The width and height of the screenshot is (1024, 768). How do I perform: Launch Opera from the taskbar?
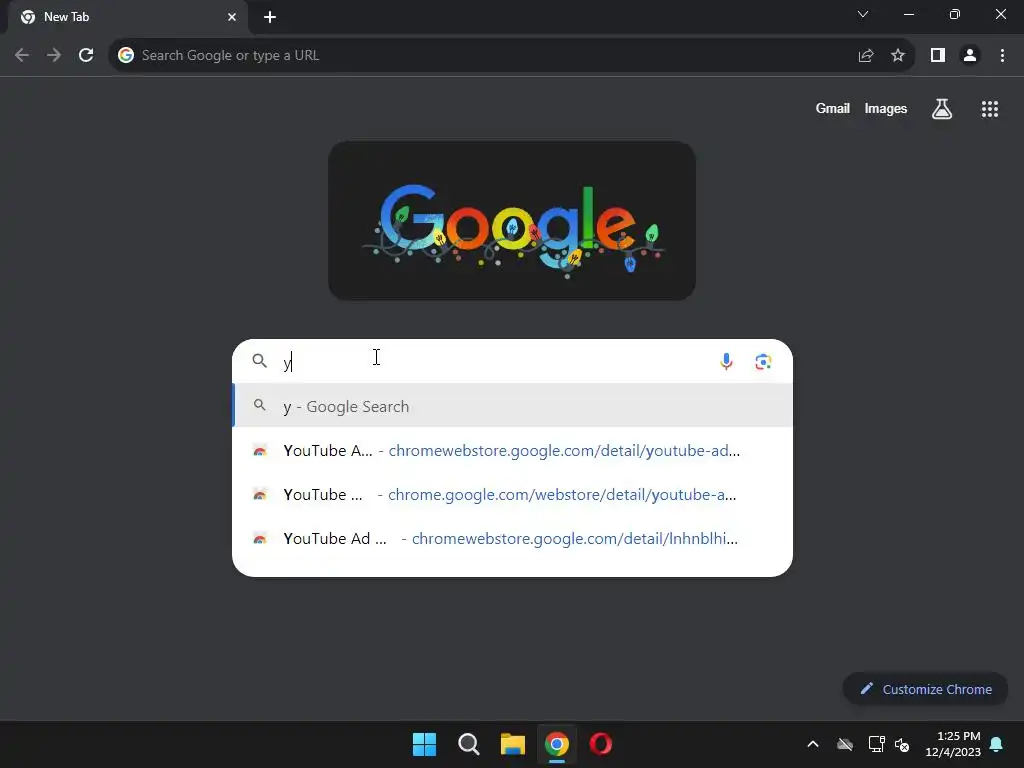(601, 744)
